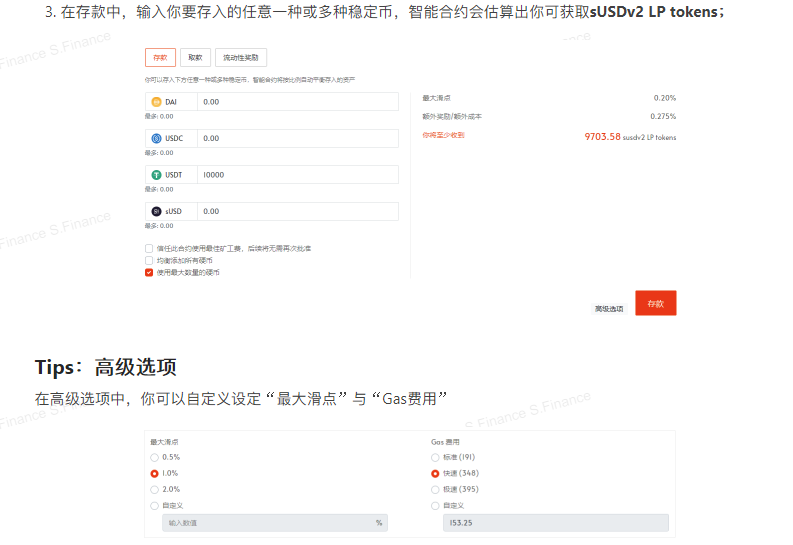This screenshot has width=793, height=545.
Task: Click the USDC coin icon
Action: 156,139
